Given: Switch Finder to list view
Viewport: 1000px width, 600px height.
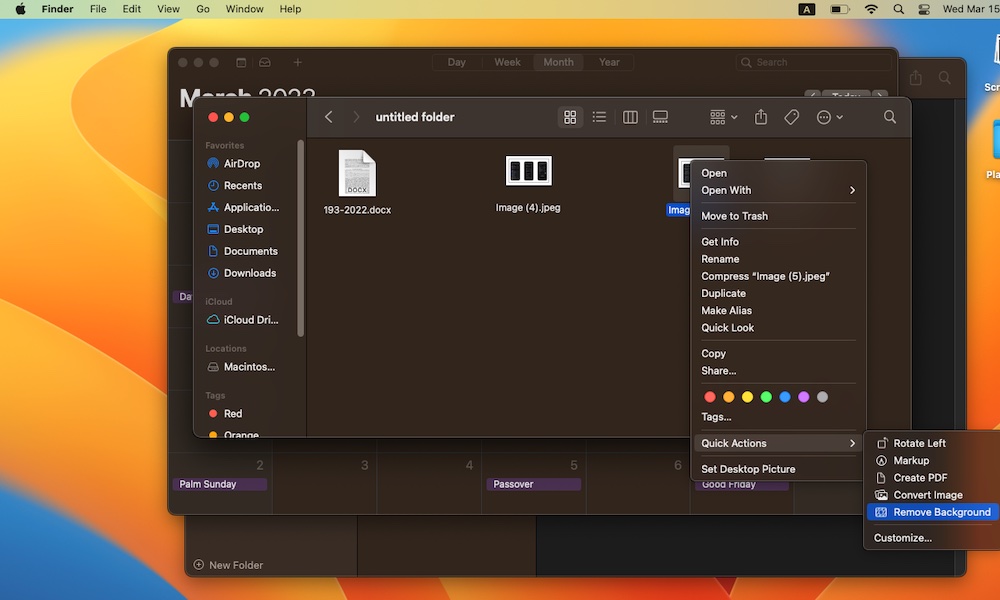Looking at the screenshot, I should click(x=599, y=117).
